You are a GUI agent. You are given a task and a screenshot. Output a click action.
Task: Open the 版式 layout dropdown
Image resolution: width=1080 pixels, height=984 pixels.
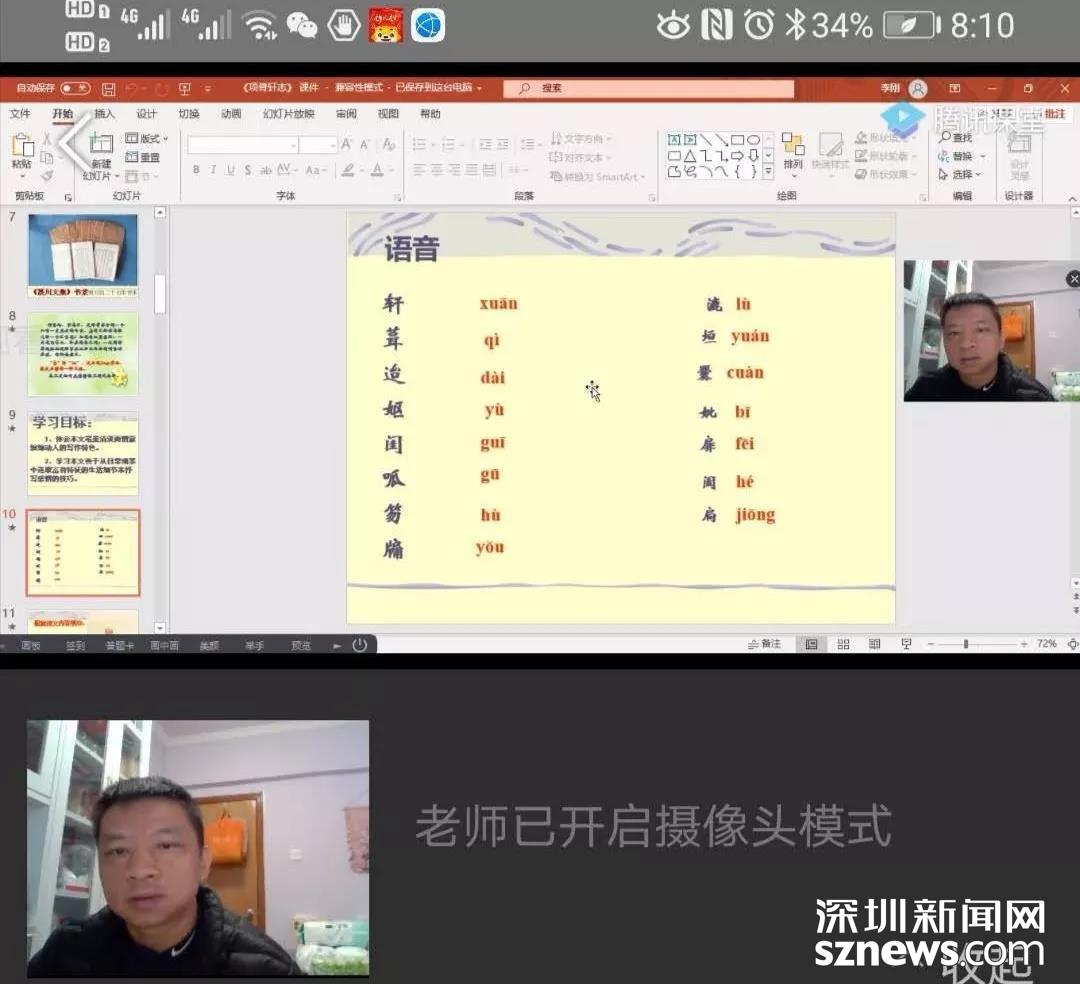coord(147,139)
